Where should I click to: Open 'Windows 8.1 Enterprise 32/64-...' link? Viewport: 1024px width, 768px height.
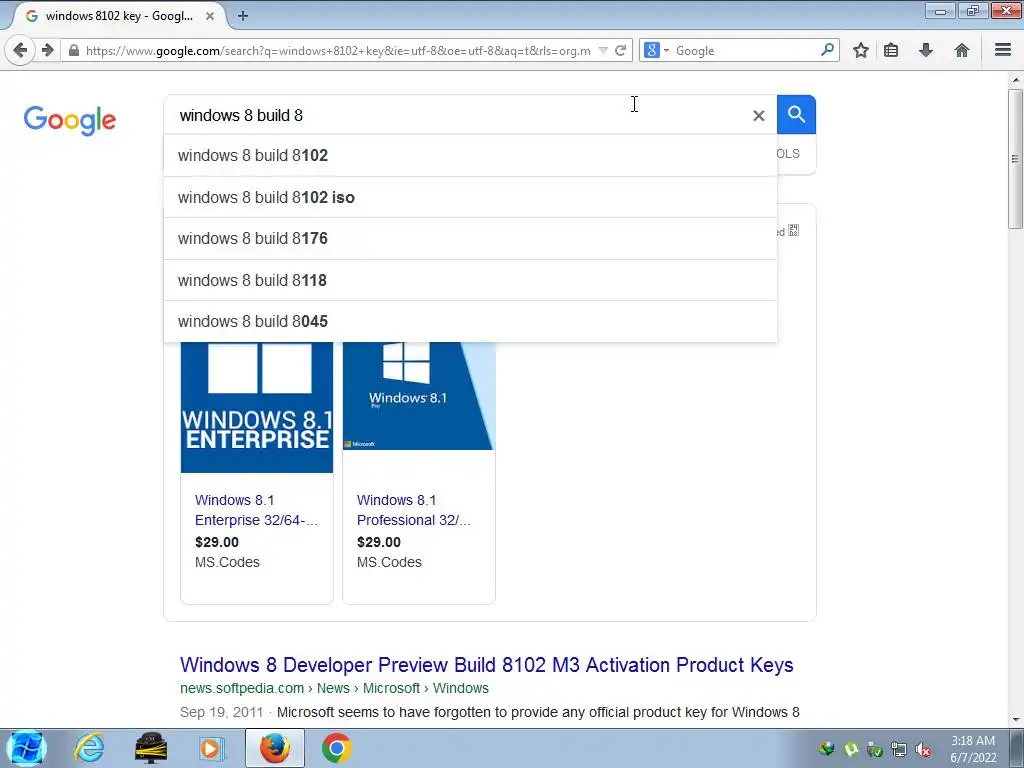pyautogui.click(x=256, y=510)
